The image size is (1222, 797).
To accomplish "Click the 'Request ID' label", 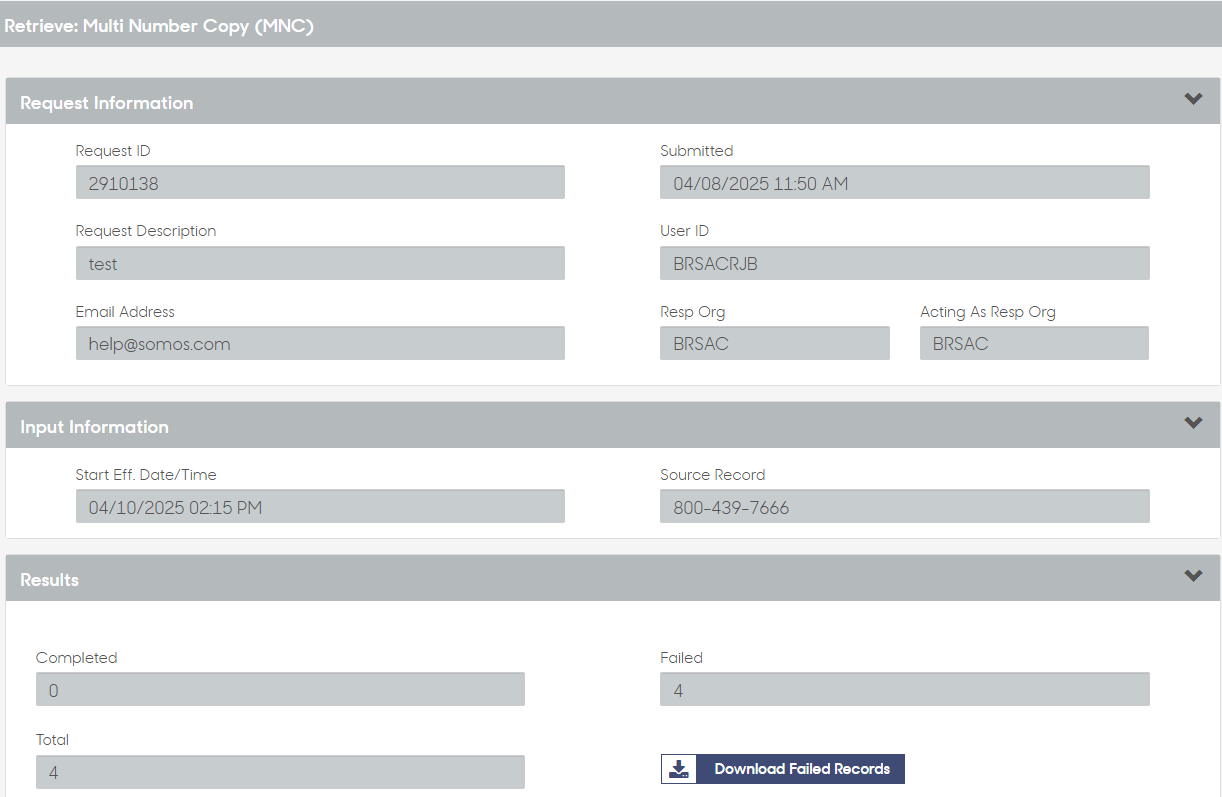I will (113, 151).
